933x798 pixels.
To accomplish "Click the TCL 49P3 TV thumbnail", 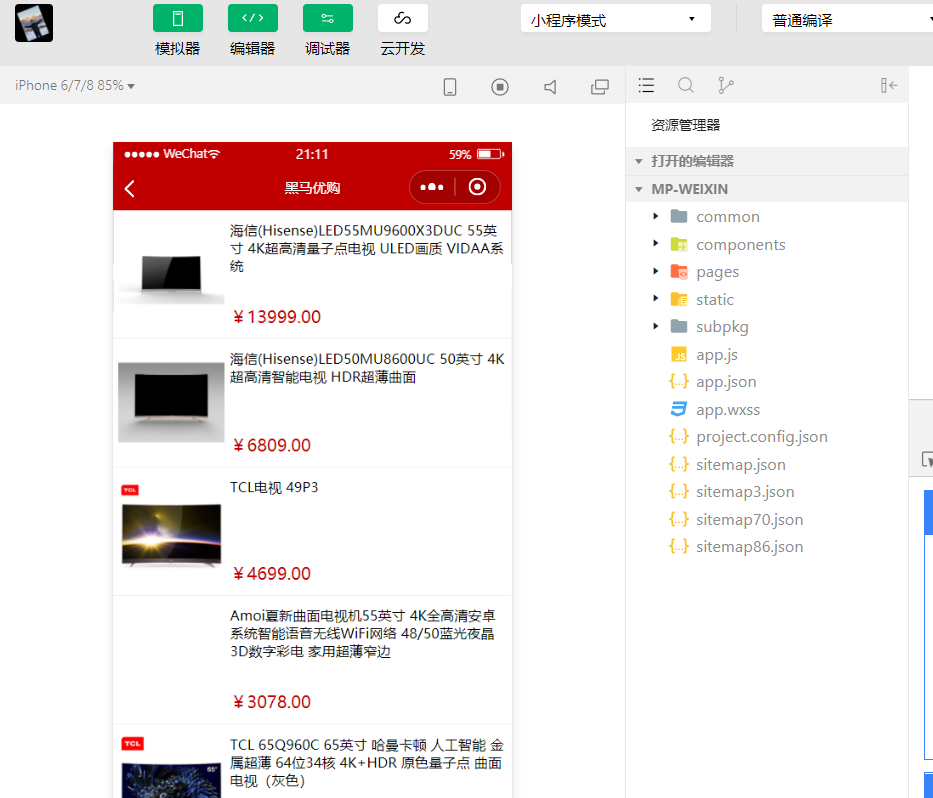I will click(x=171, y=530).
